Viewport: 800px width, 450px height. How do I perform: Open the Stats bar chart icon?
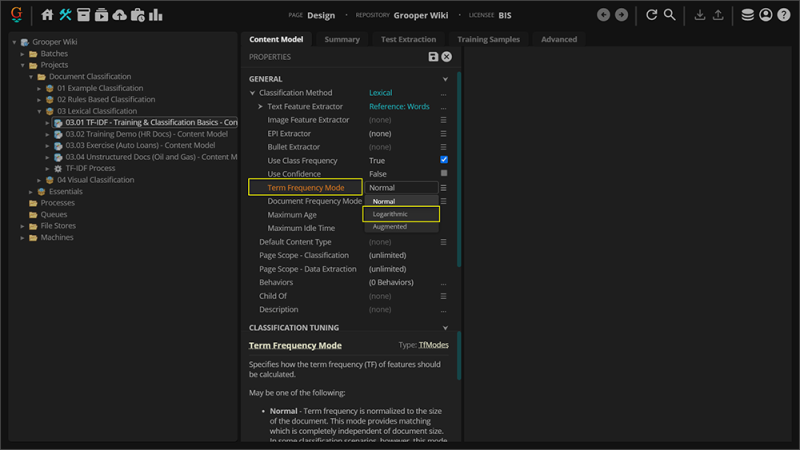tap(156, 15)
